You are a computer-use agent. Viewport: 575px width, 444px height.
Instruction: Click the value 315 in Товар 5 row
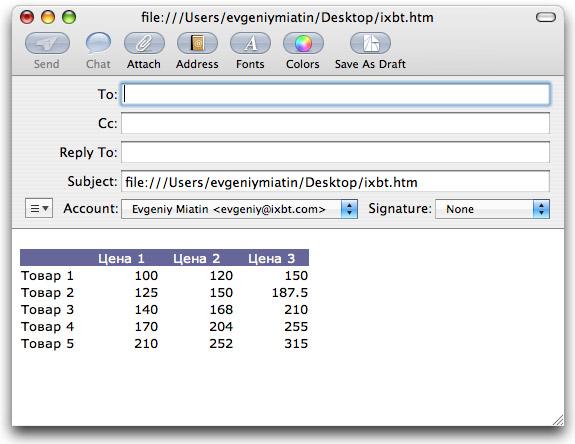click(296, 344)
